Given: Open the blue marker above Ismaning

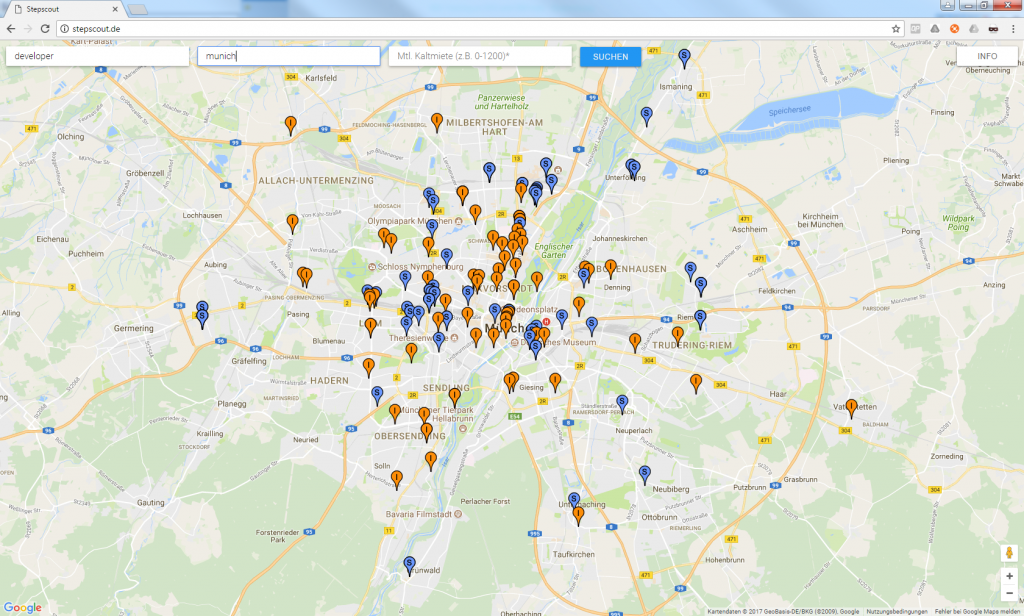Looking at the screenshot, I should point(684,58).
